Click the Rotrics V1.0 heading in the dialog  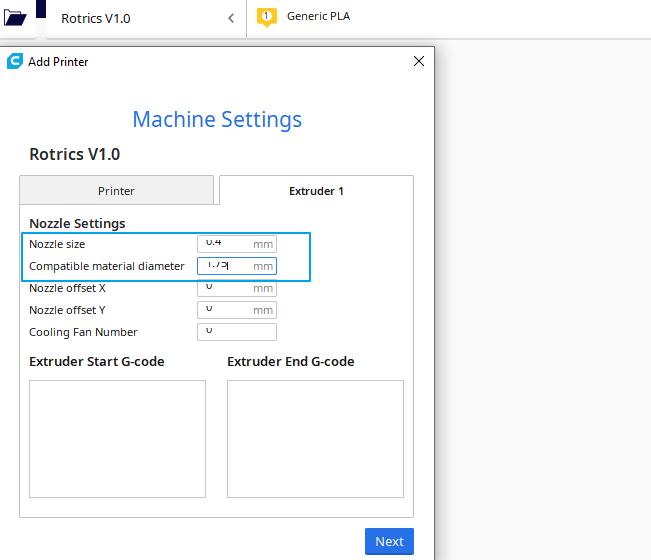(x=75, y=154)
